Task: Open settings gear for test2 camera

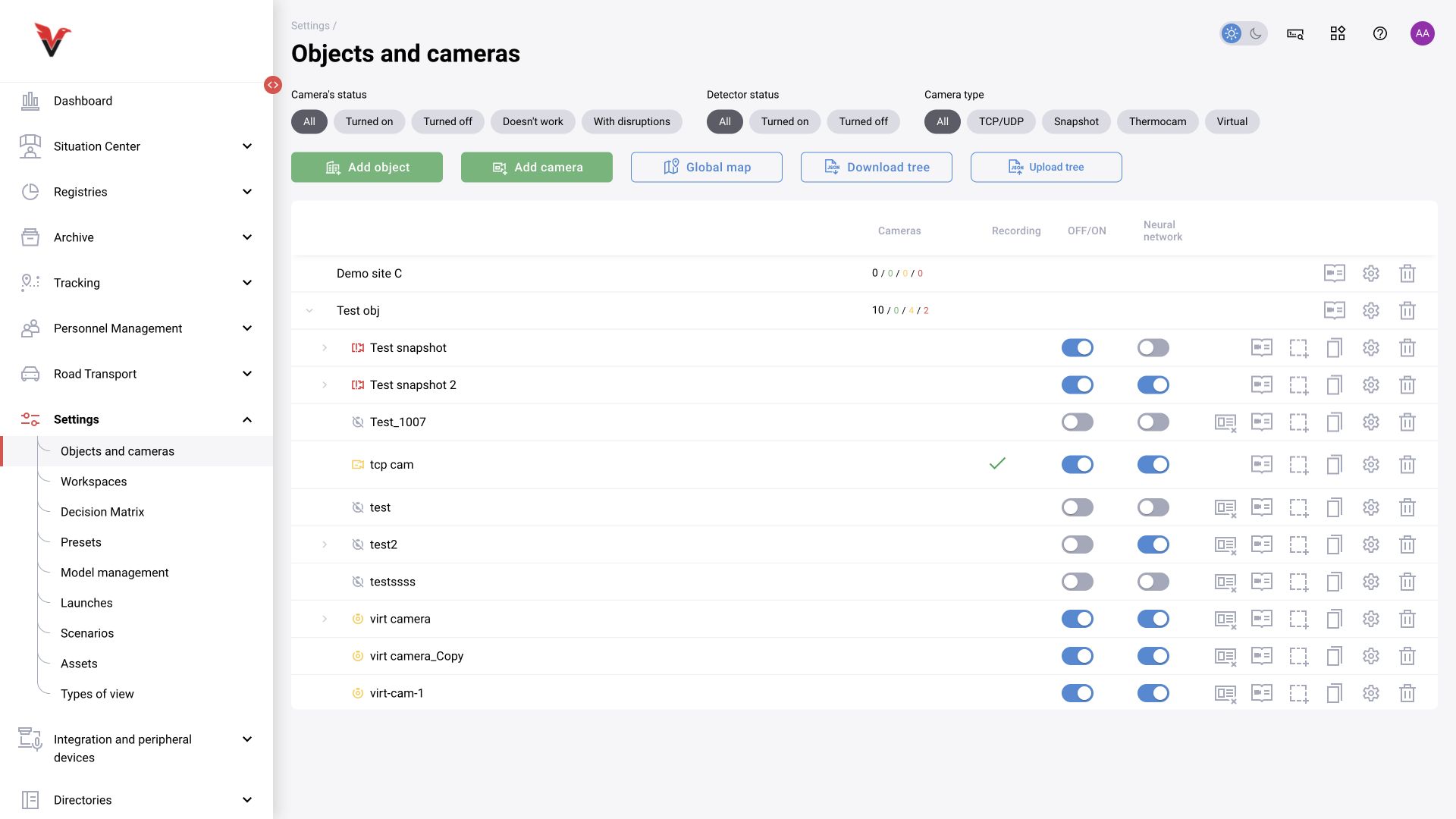Action: (x=1371, y=544)
